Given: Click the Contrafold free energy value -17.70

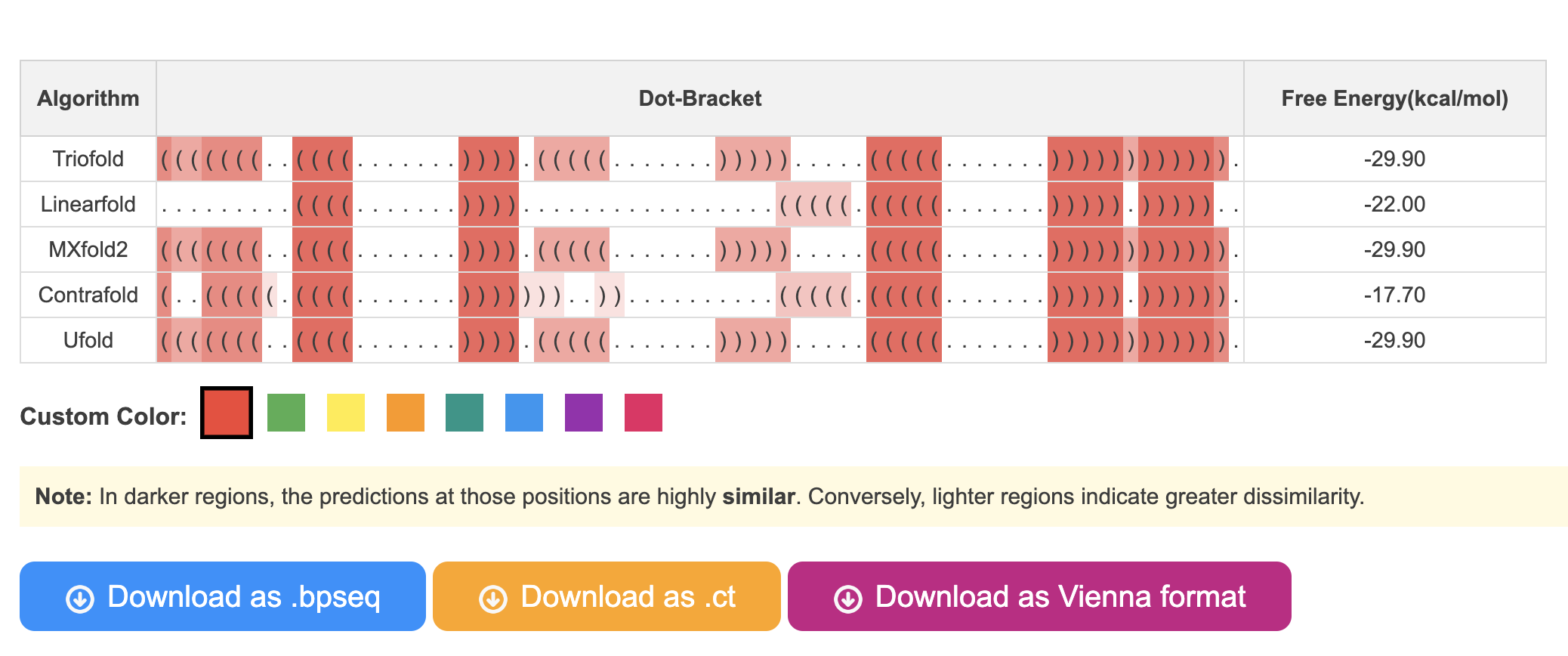Looking at the screenshot, I should click(x=1395, y=295).
